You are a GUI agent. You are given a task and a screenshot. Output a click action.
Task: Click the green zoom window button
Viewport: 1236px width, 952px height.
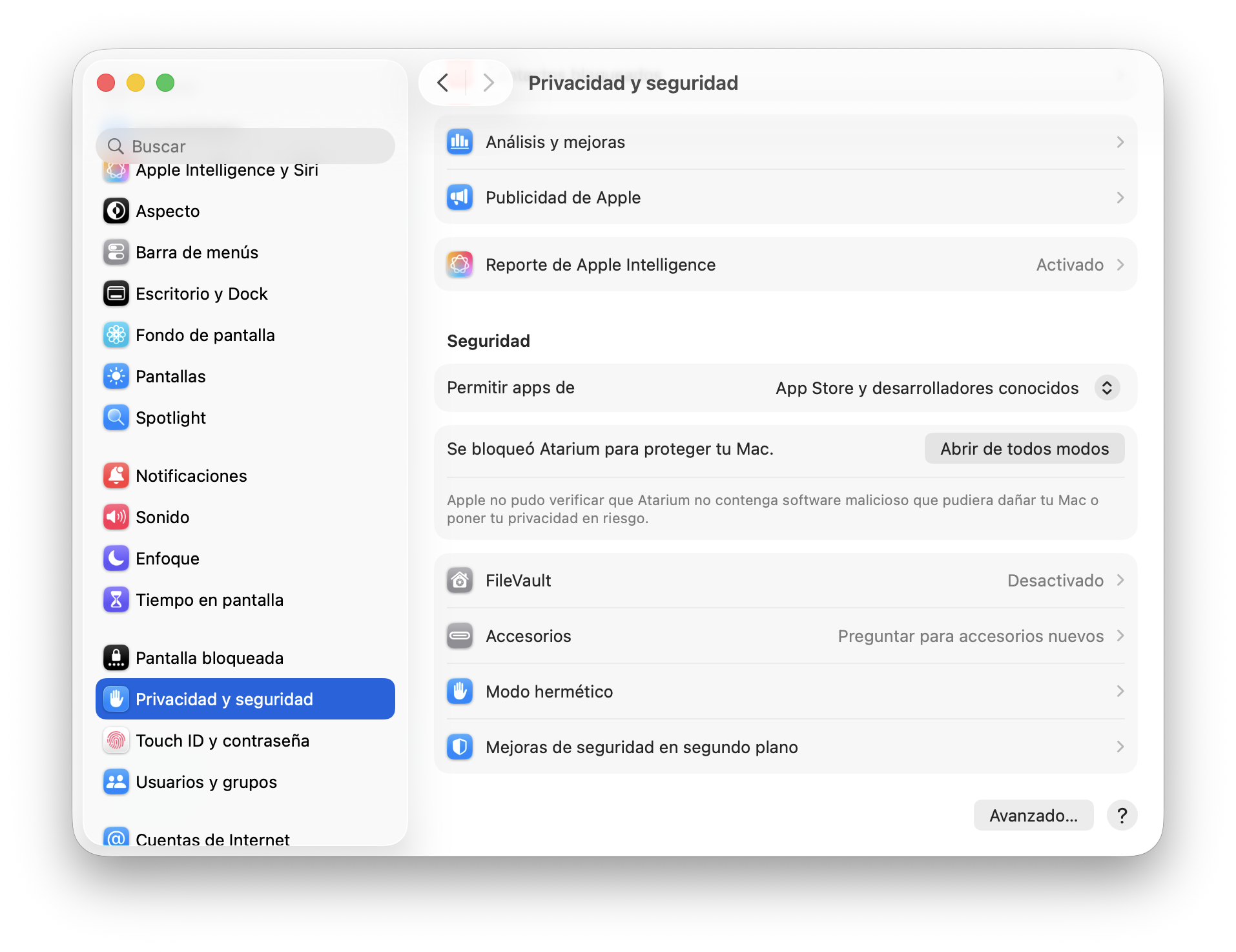pos(165,83)
